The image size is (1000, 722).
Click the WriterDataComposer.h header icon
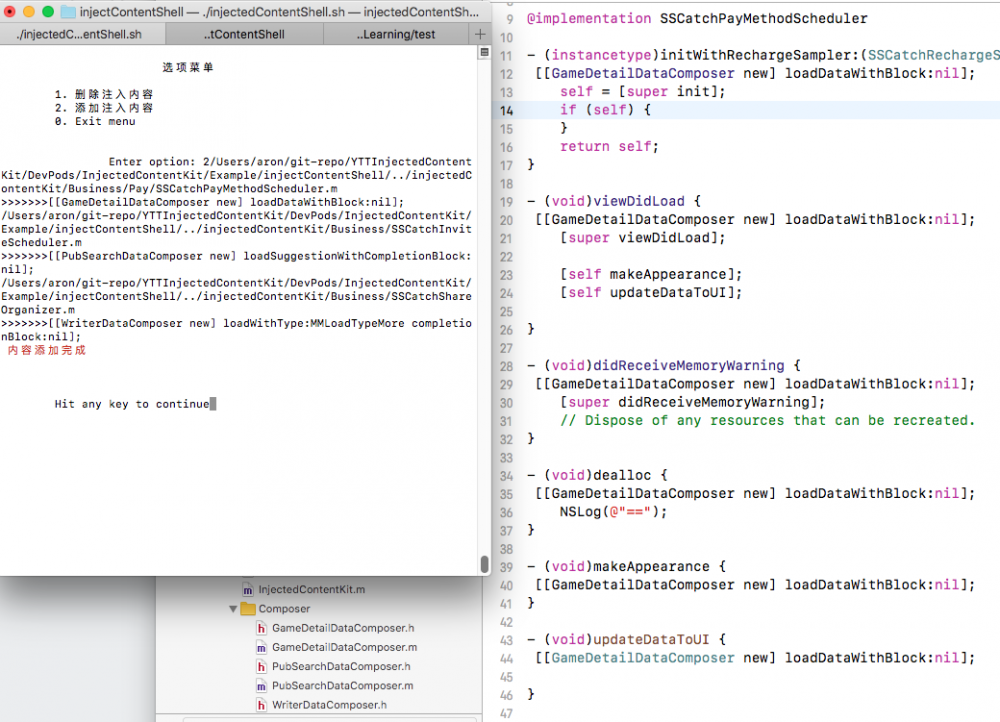(x=261, y=705)
